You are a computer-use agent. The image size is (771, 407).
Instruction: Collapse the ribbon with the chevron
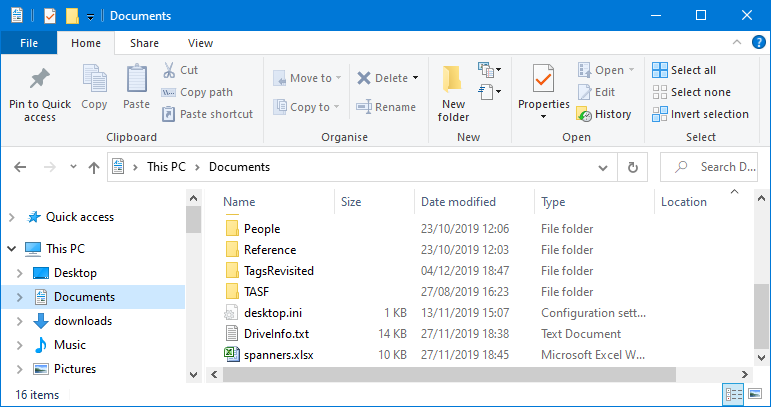(x=738, y=43)
